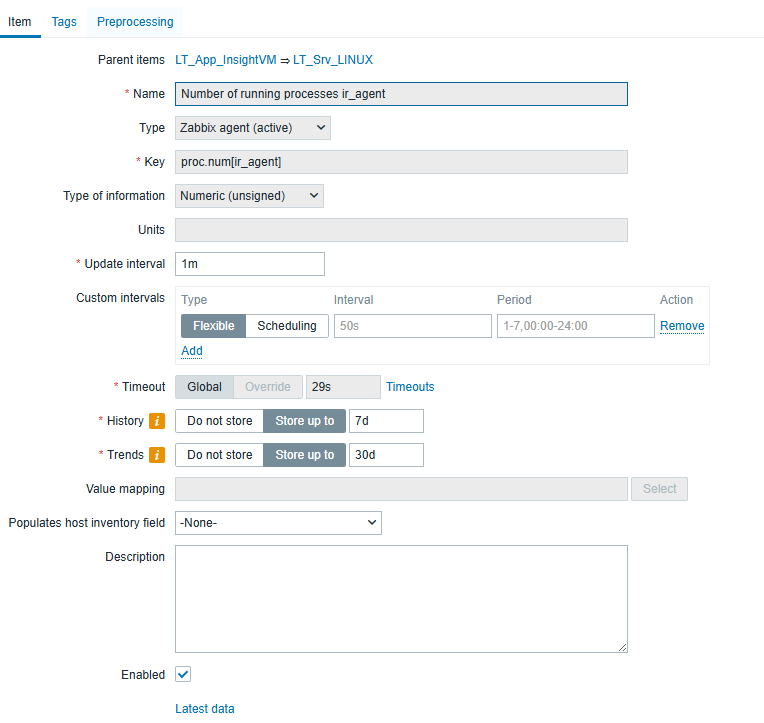Go to Latest data
This screenshot has height=723, width=764.
205,709
